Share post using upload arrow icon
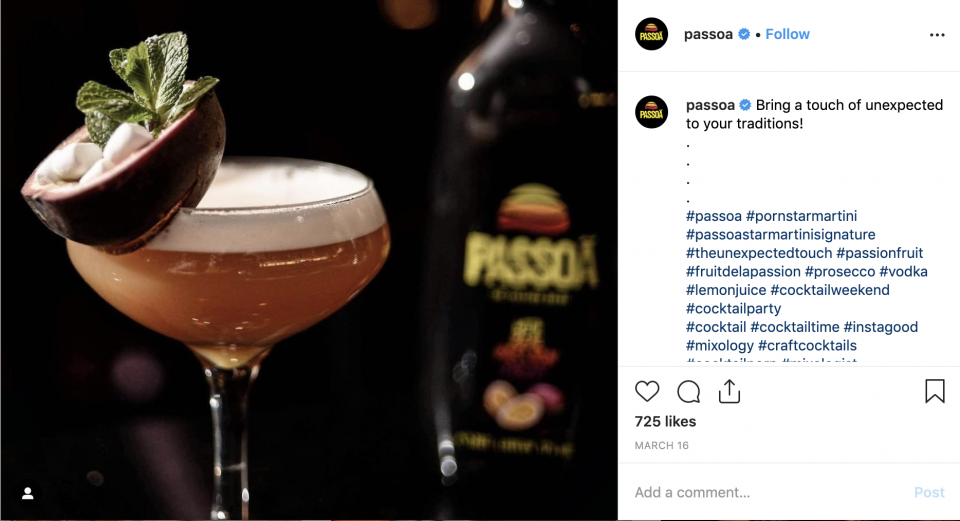Image resolution: width=960 pixels, height=521 pixels. [x=729, y=391]
